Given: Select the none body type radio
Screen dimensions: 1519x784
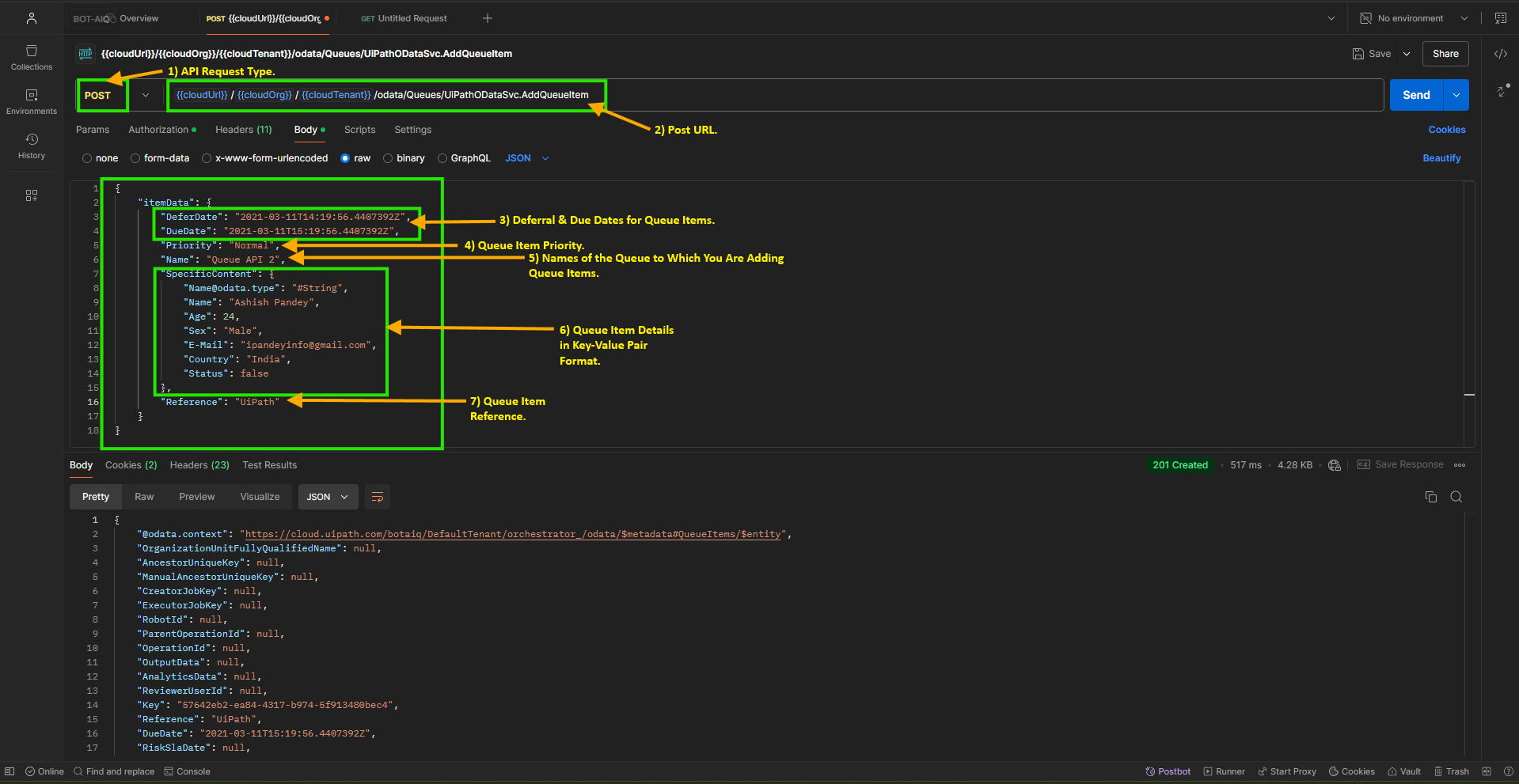Looking at the screenshot, I should pos(87,158).
